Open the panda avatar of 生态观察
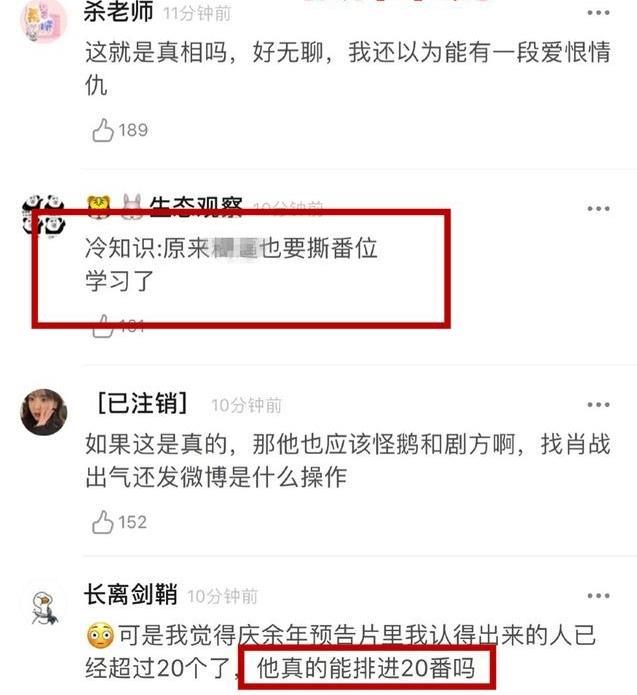 pos(43,216)
